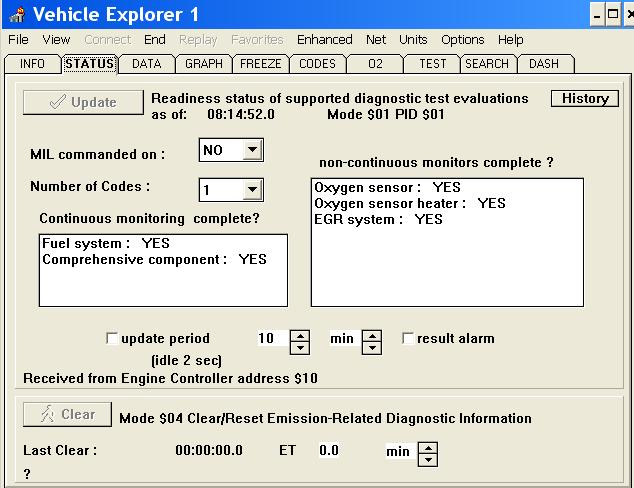Select Oxygen sensor heater in monitors list
This screenshot has height=488, width=634.
coord(410,203)
